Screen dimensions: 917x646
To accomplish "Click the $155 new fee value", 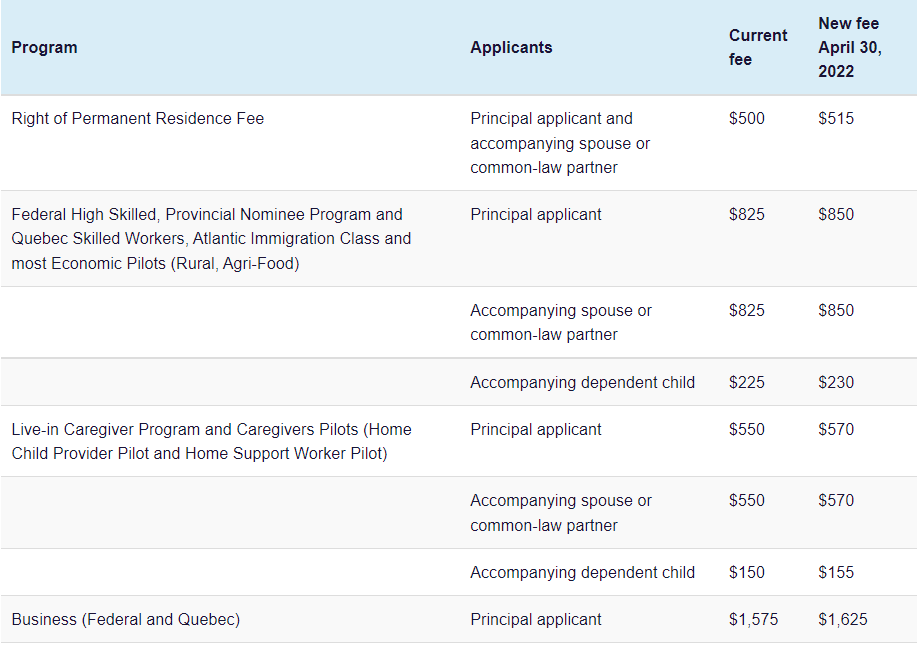I will click(x=836, y=573).
